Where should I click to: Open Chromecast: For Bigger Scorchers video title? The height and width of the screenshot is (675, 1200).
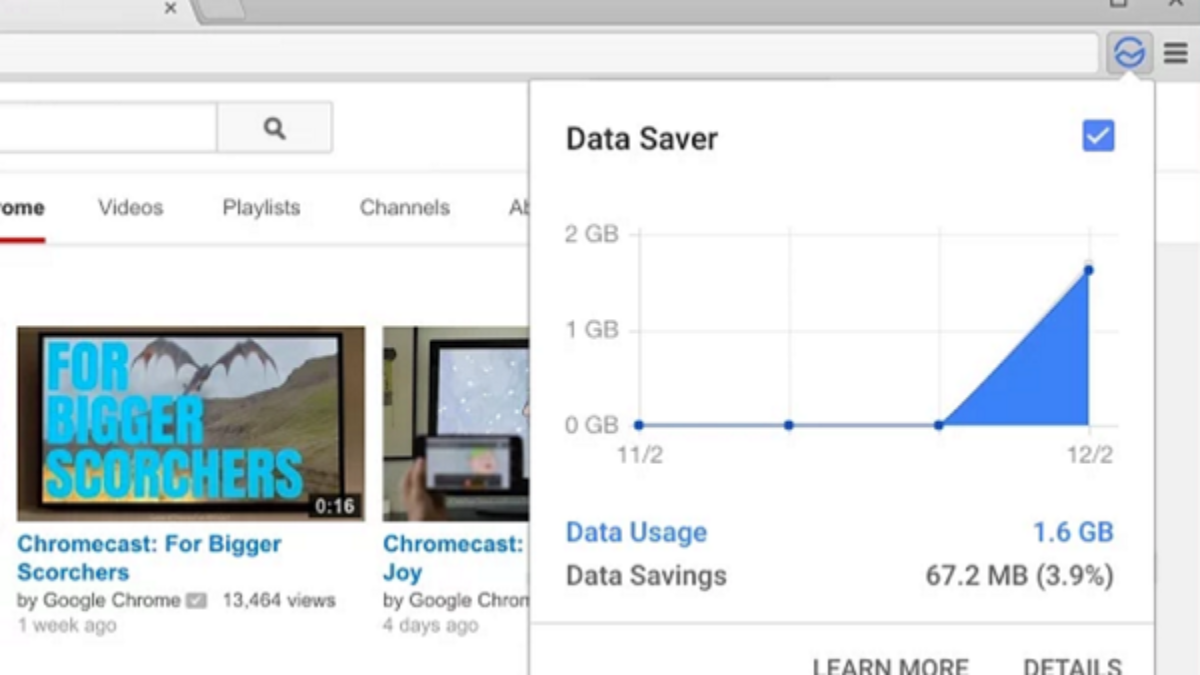point(149,558)
